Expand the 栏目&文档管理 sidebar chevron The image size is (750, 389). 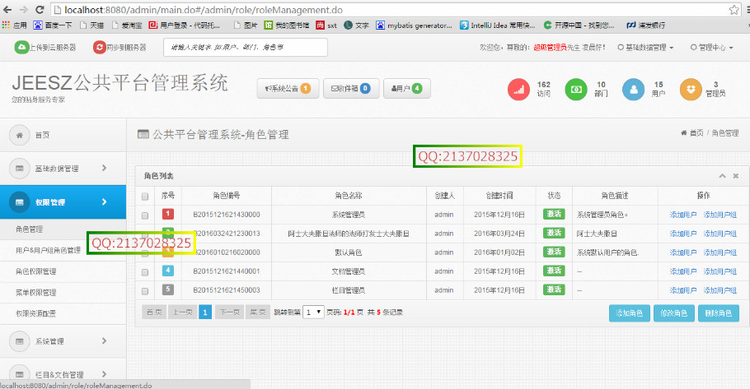[x=104, y=374]
